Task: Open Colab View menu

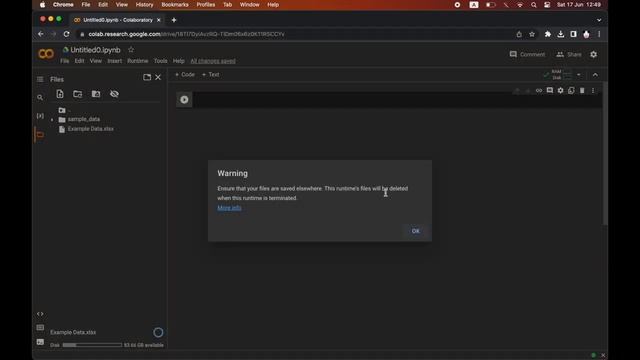Action: pyautogui.click(x=96, y=61)
